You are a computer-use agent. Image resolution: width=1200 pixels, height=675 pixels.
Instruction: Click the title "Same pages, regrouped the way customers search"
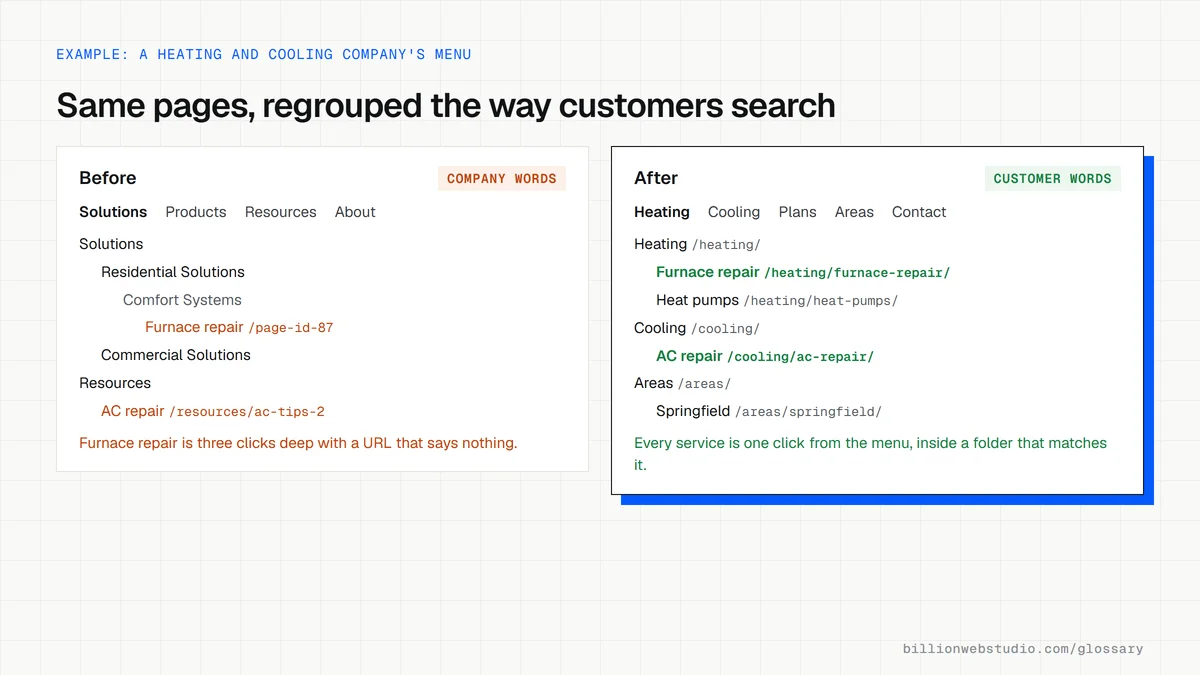446,105
